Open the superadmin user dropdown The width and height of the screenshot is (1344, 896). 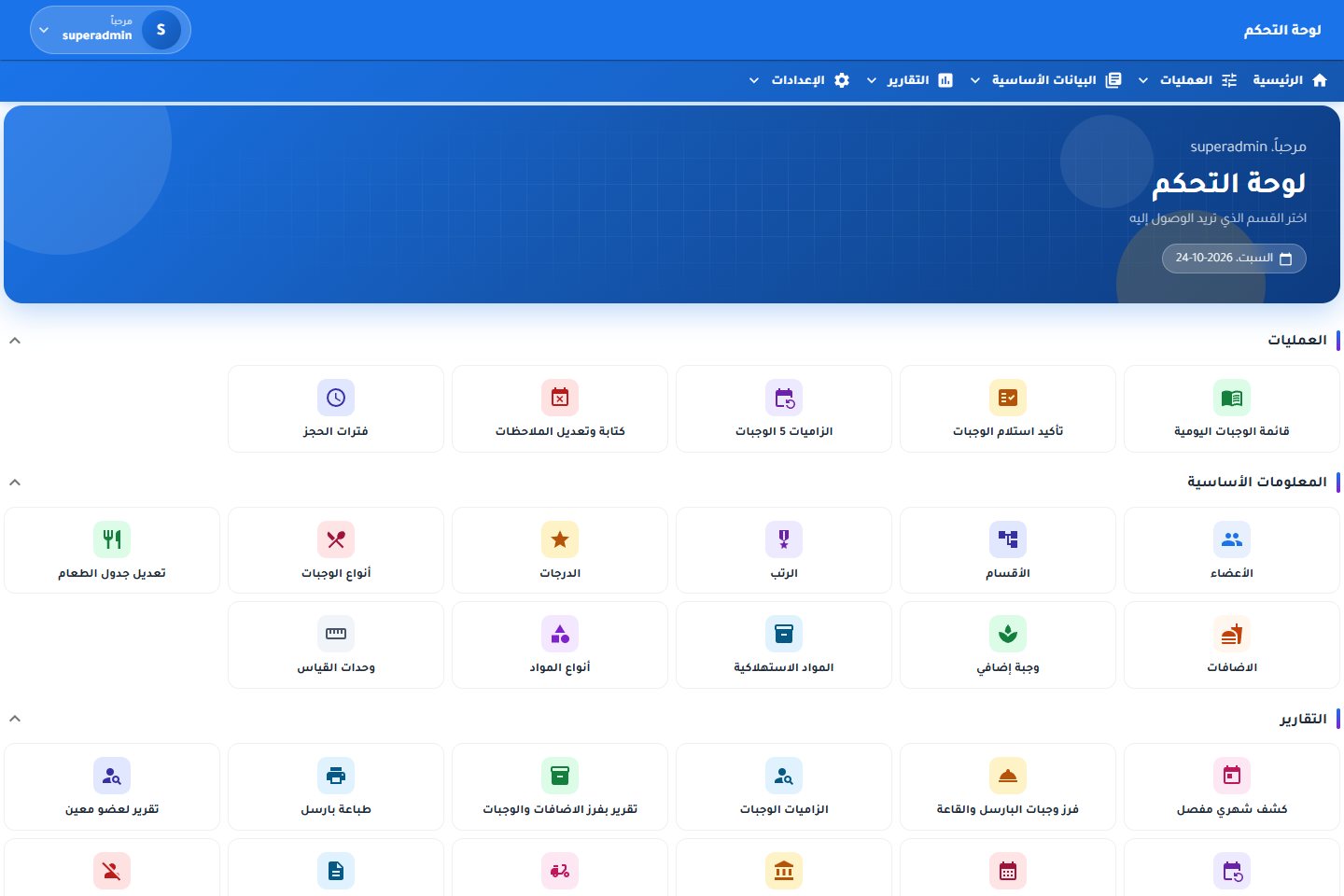point(110,30)
